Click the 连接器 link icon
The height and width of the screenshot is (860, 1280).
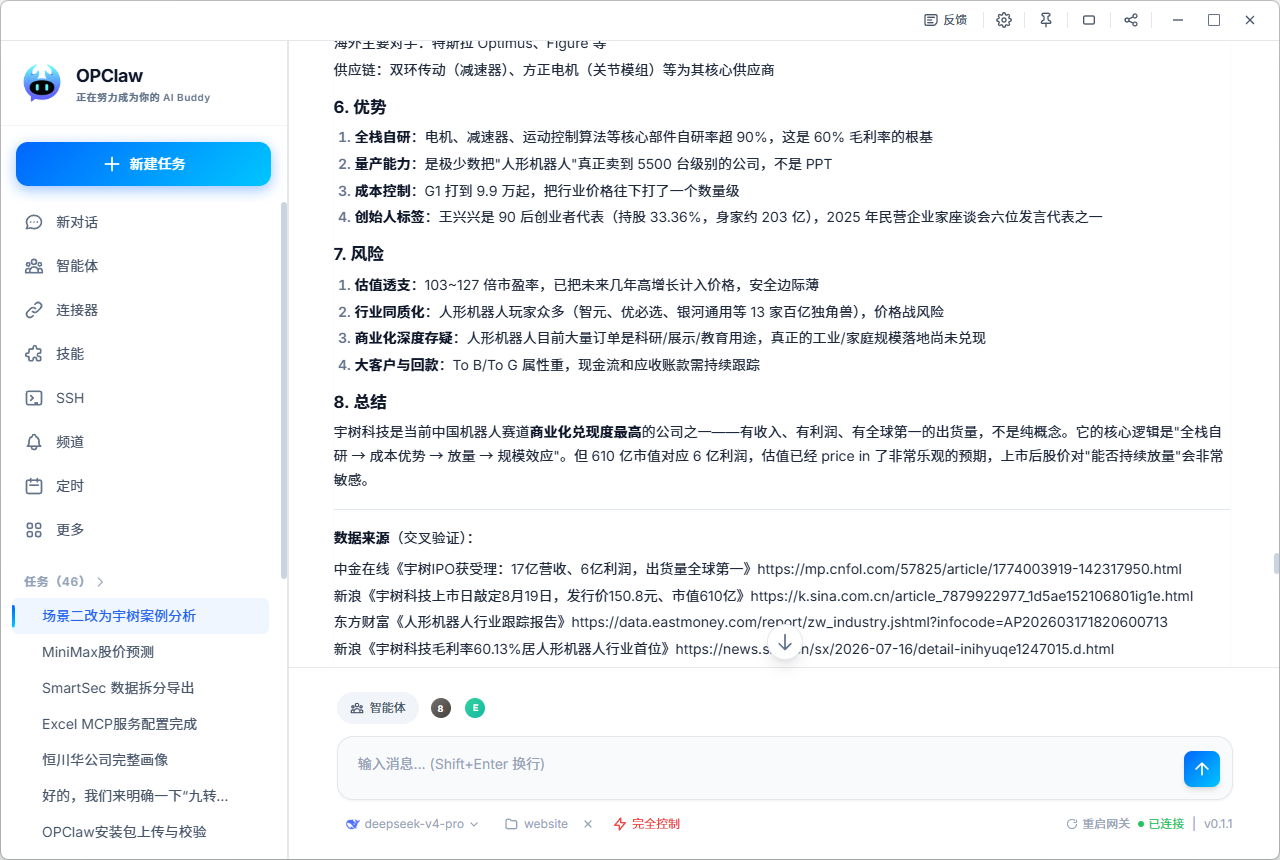point(34,310)
